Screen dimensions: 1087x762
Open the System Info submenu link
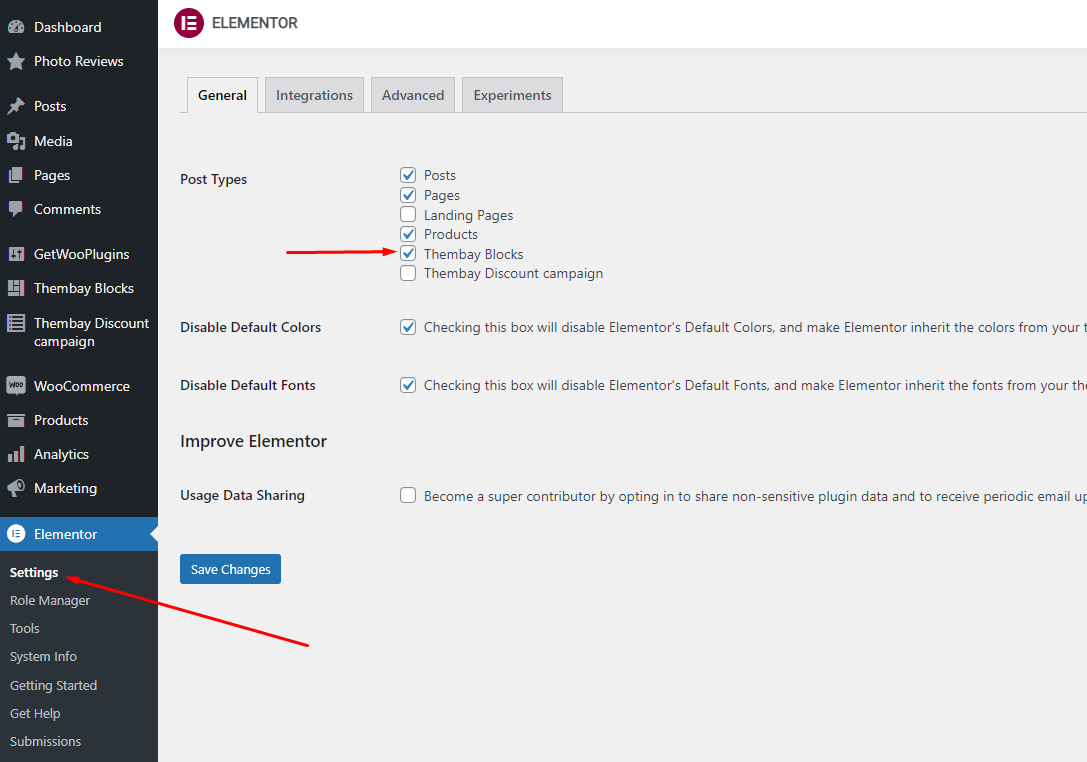click(x=43, y=656)
